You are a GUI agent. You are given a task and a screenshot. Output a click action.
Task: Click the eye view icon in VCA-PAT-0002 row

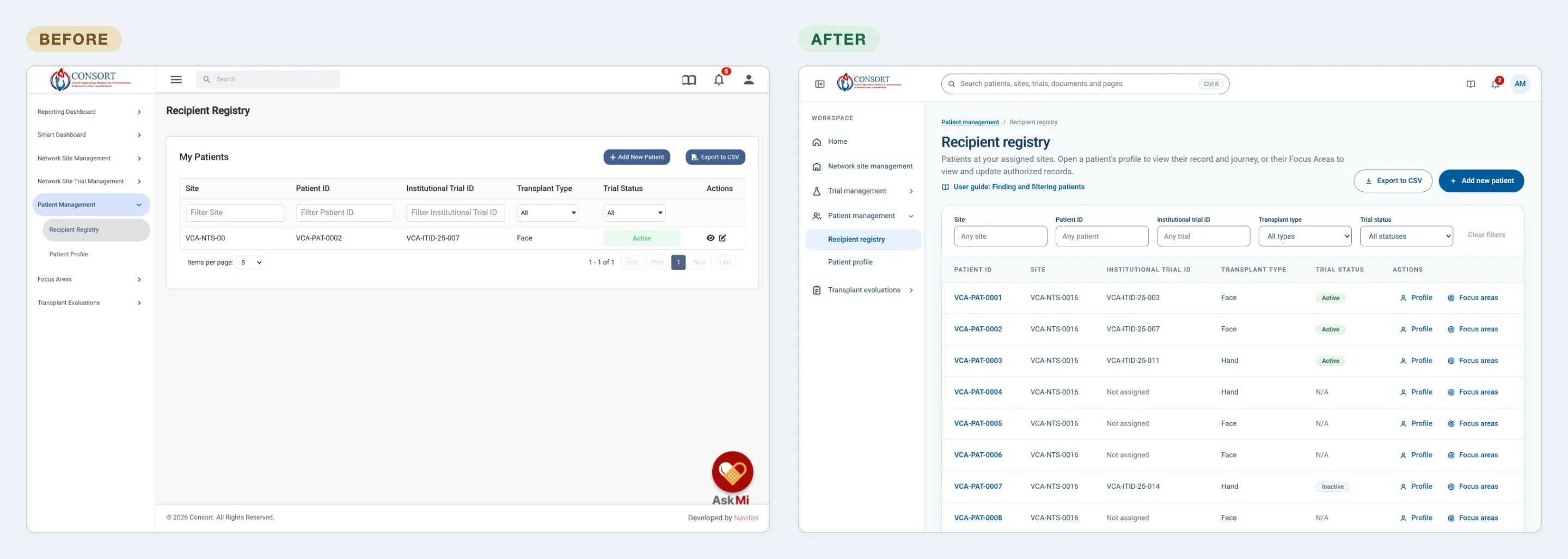(710, 238)
